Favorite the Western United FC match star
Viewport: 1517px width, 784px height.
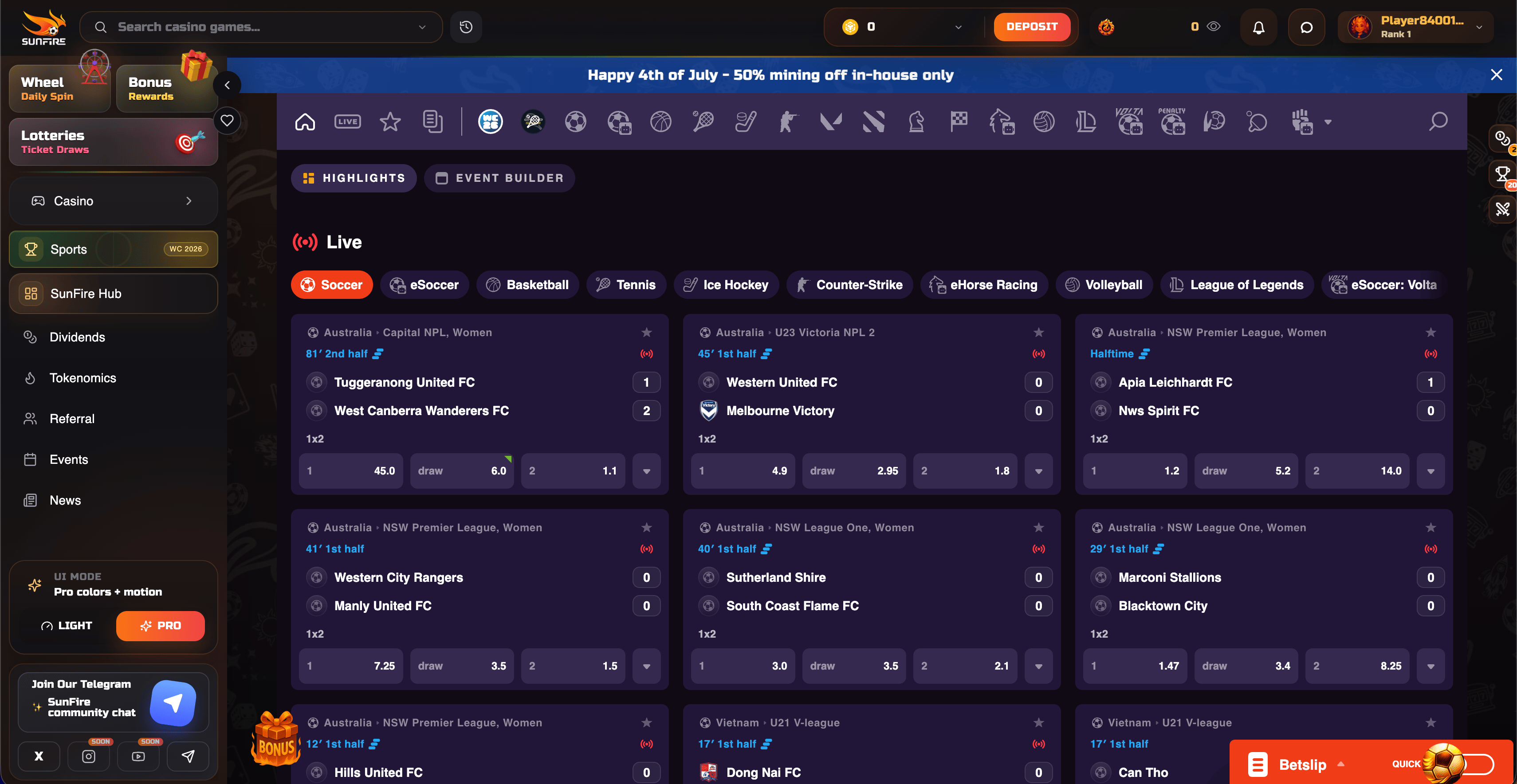point(1038,333)
